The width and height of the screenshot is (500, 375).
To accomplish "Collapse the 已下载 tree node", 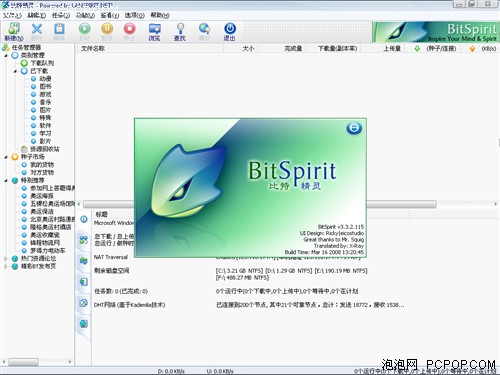I will [x=15, y=71].
